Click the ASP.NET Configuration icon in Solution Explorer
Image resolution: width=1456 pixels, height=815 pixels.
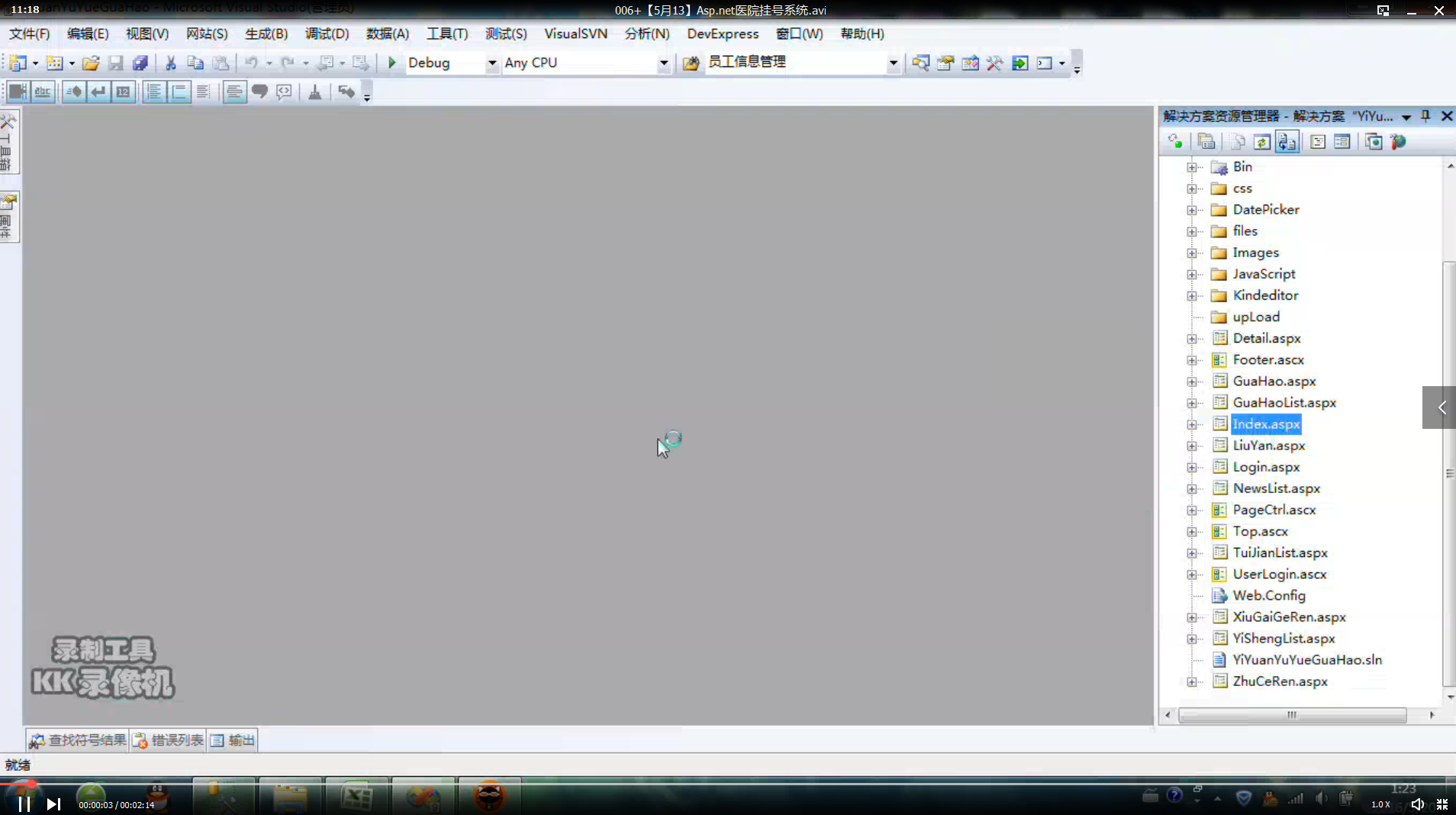[1398, 142]
